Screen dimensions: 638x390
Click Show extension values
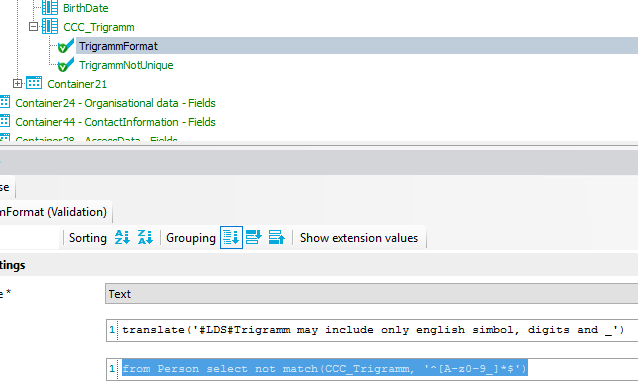click(359, 238)
